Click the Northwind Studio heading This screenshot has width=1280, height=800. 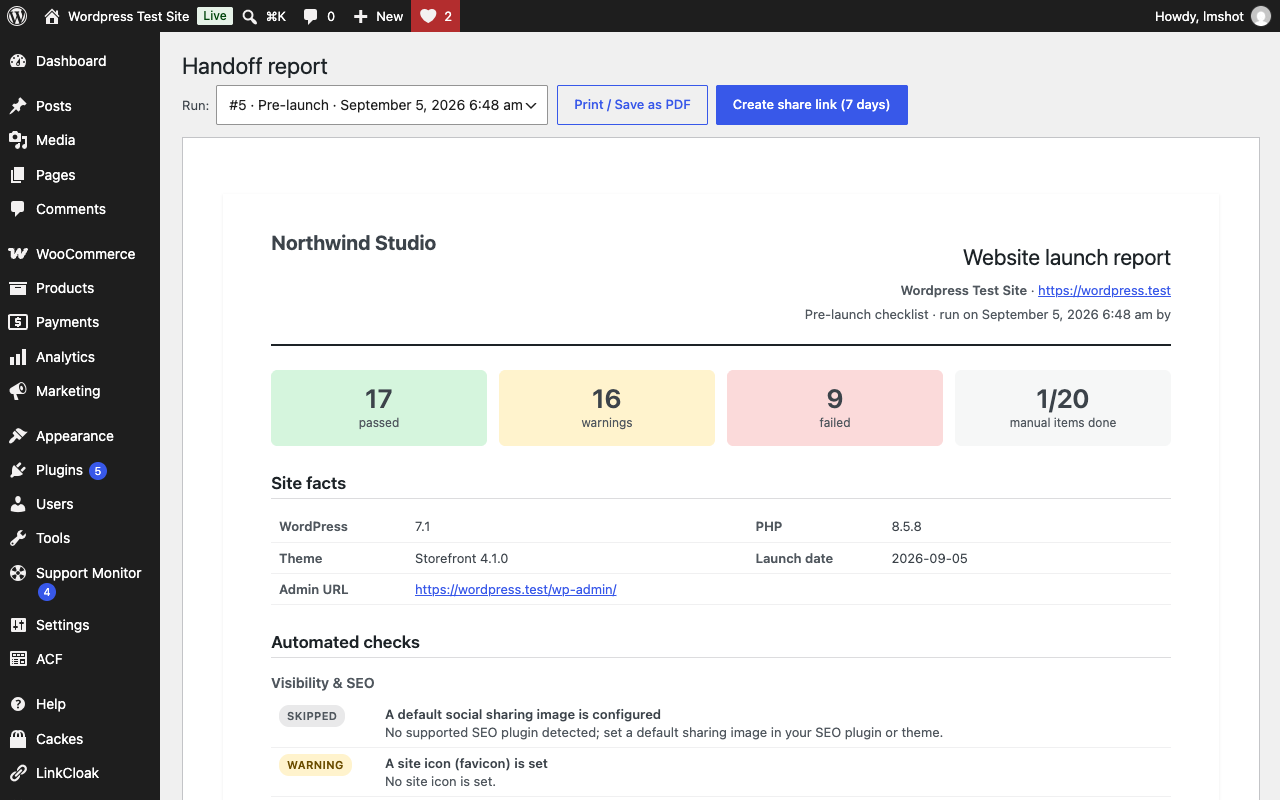coord(353,243)
